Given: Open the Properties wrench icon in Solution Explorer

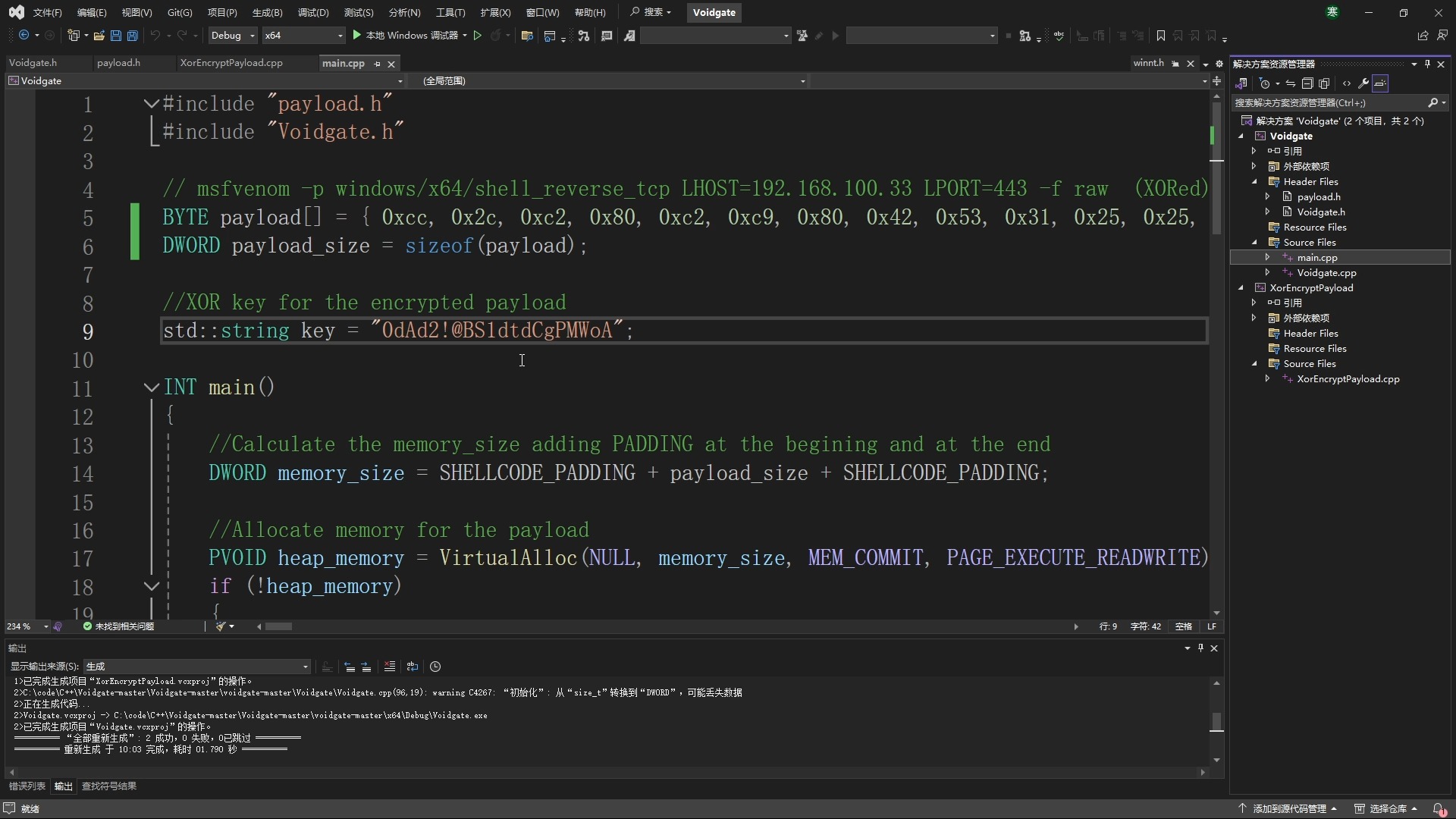Looking at the screenshot, I should click(1363, 83).
